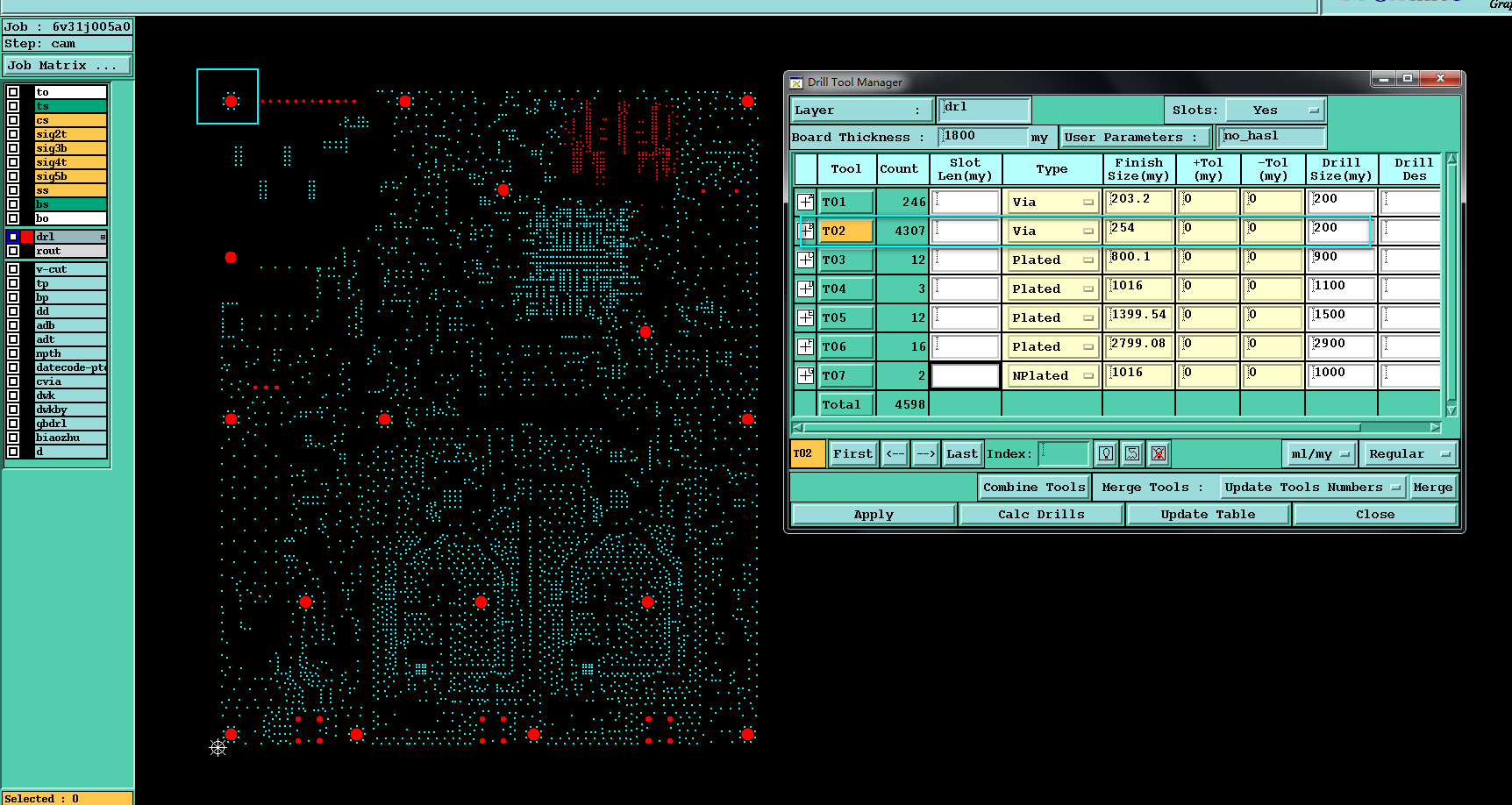Click the red color swatch of drl layer

[x=27, y=237]
